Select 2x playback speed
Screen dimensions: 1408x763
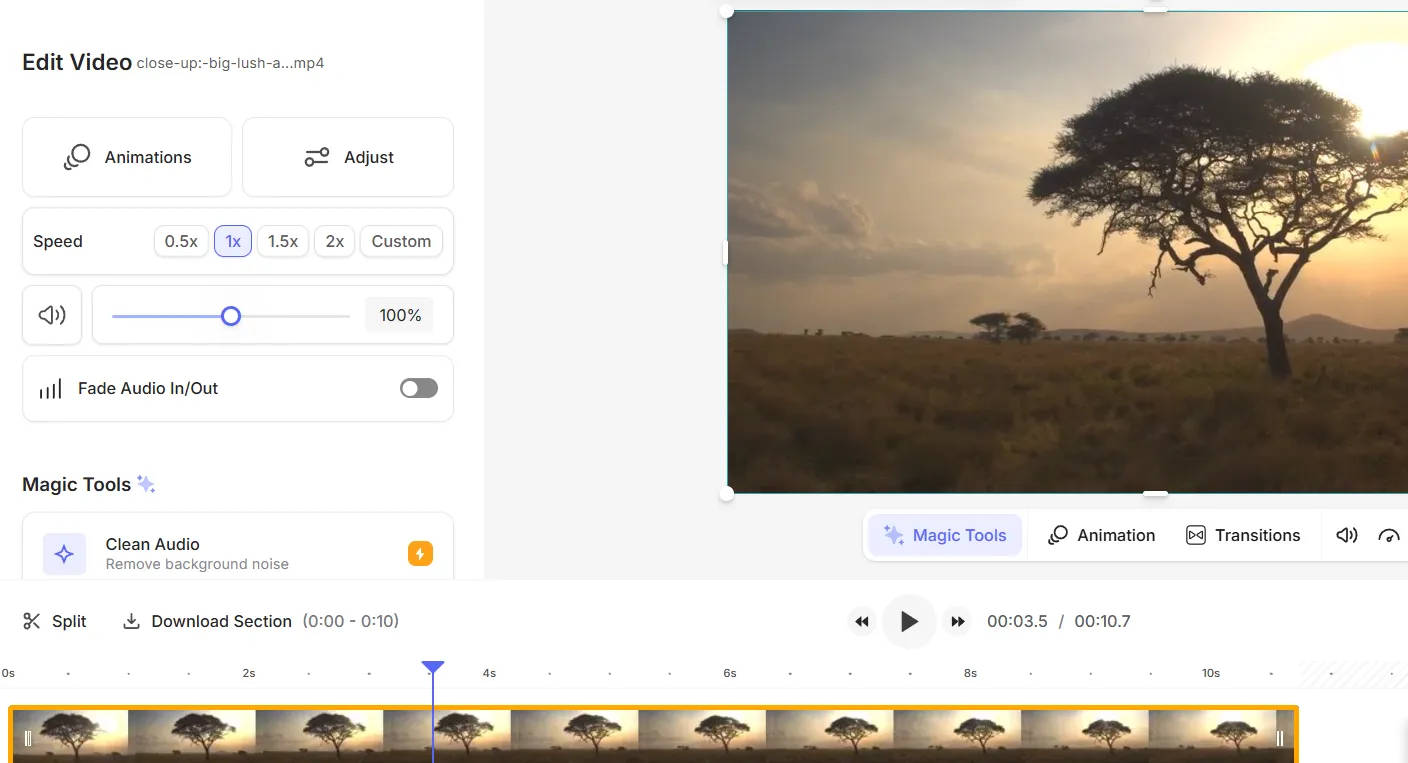coord(334,241)
